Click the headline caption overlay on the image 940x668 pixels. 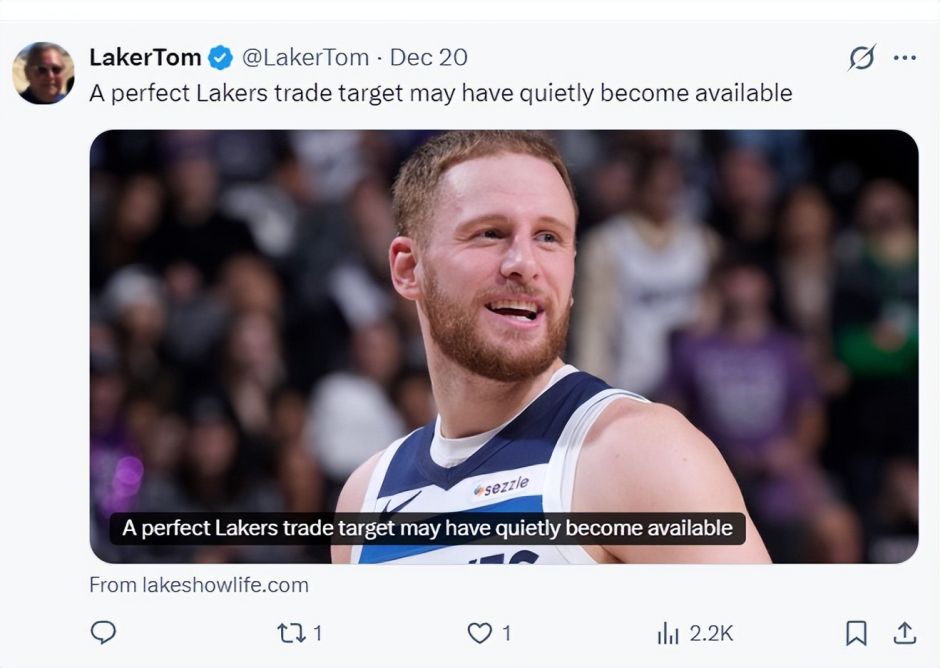(x=427, y=528)
